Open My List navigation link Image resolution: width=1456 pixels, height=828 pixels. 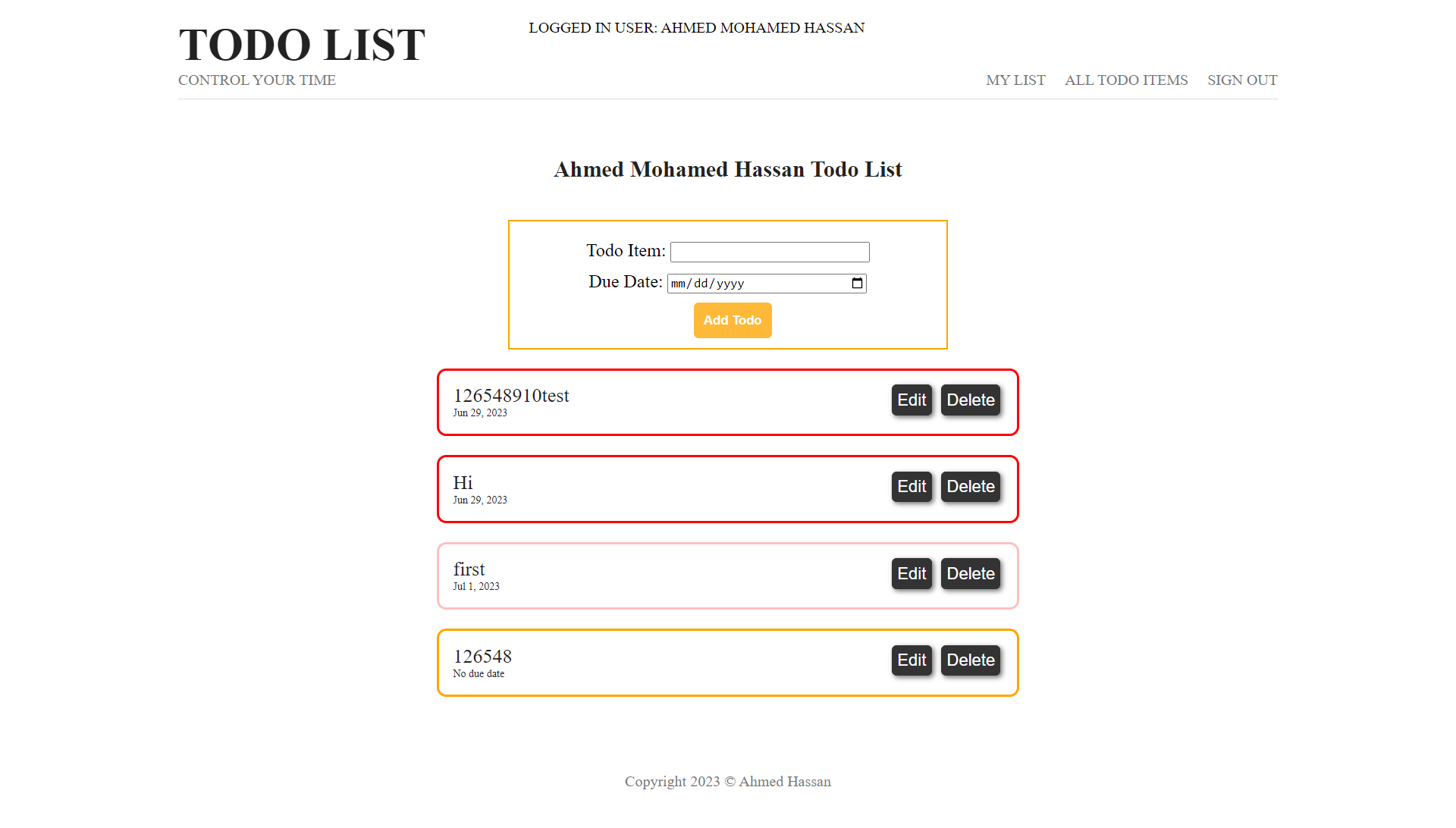click(x=1015, y=80)
